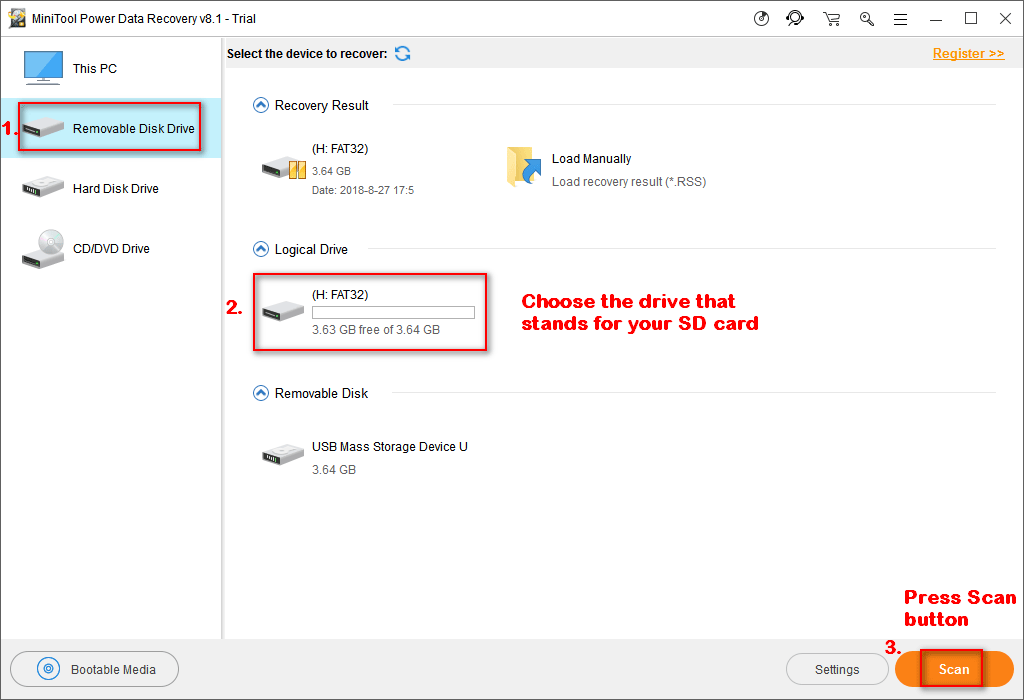Click the CD/DVD Drive disc icon
This screenshot has width=1024, height=700.
(x=43, y=249)
